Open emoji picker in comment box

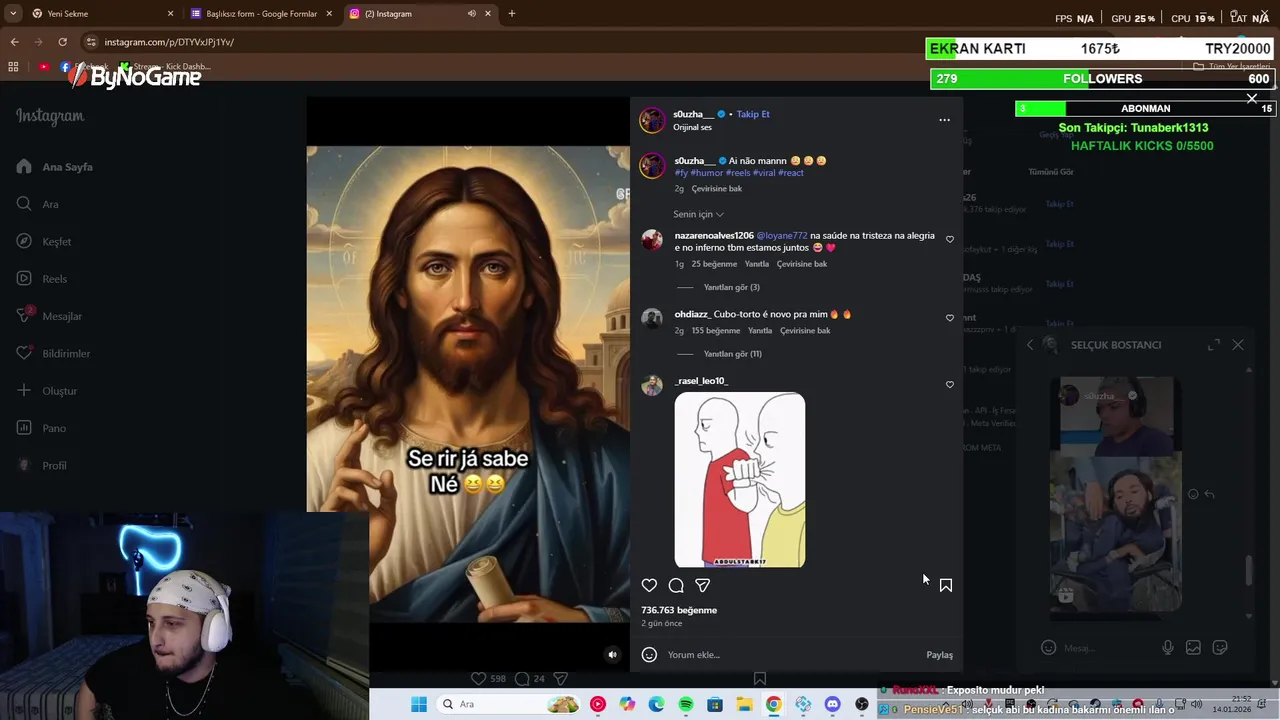(x=649, y=655)
